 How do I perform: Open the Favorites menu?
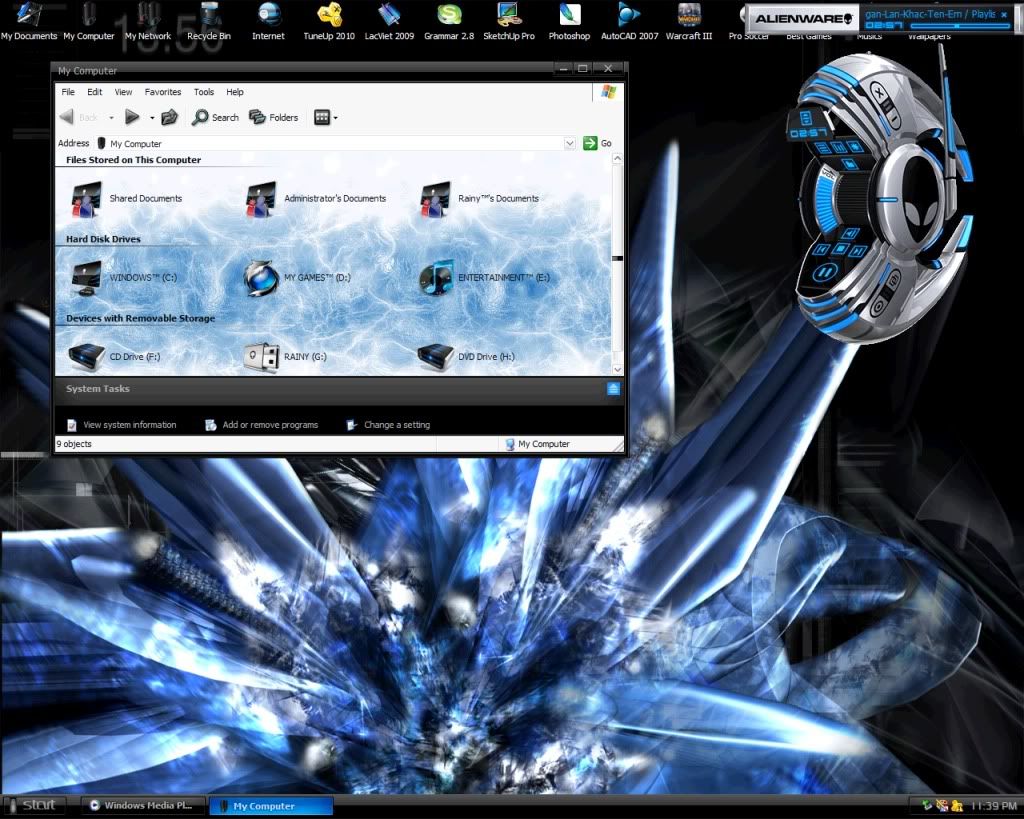(163, 92)
